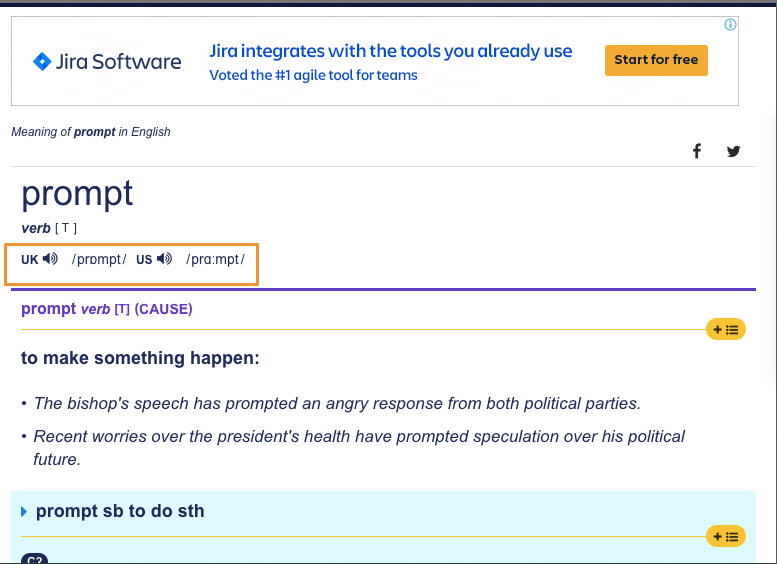Click the definition 'to make something happen:'
The height and width of the screenshot is (564, 777).
[x=140, y=358]
